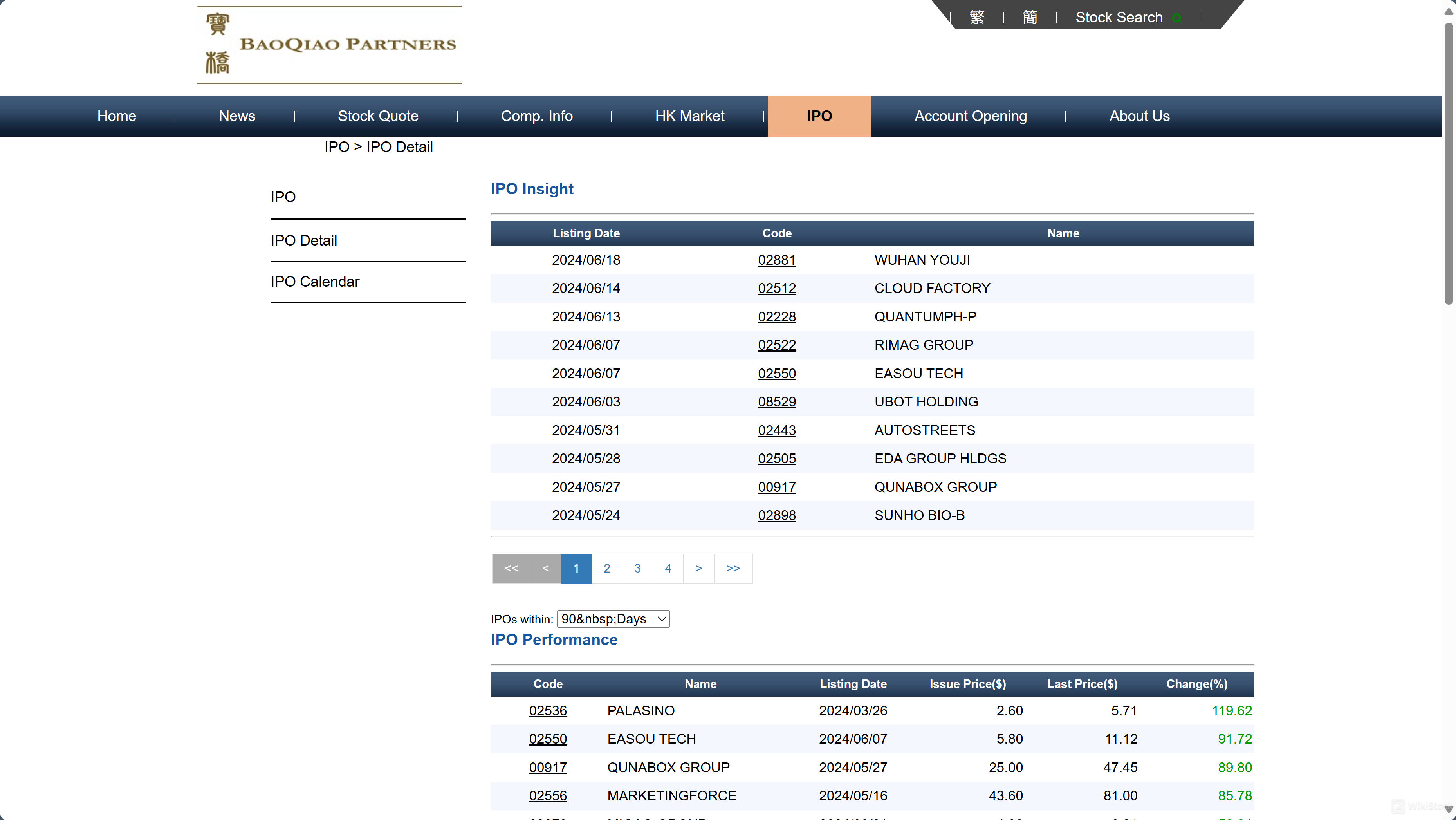This screenshot has height=820, width=1456.
Task: Click the next page > arrow icon
Action: pos(699,568)
